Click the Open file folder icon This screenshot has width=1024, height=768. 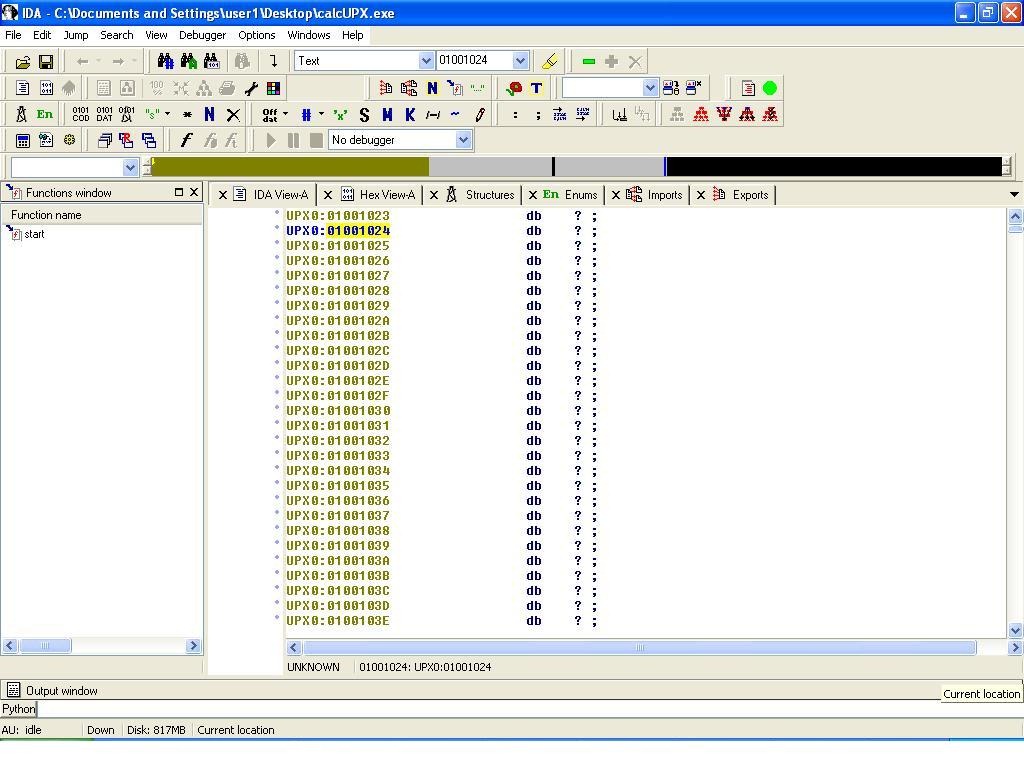[x=23, y=62]
